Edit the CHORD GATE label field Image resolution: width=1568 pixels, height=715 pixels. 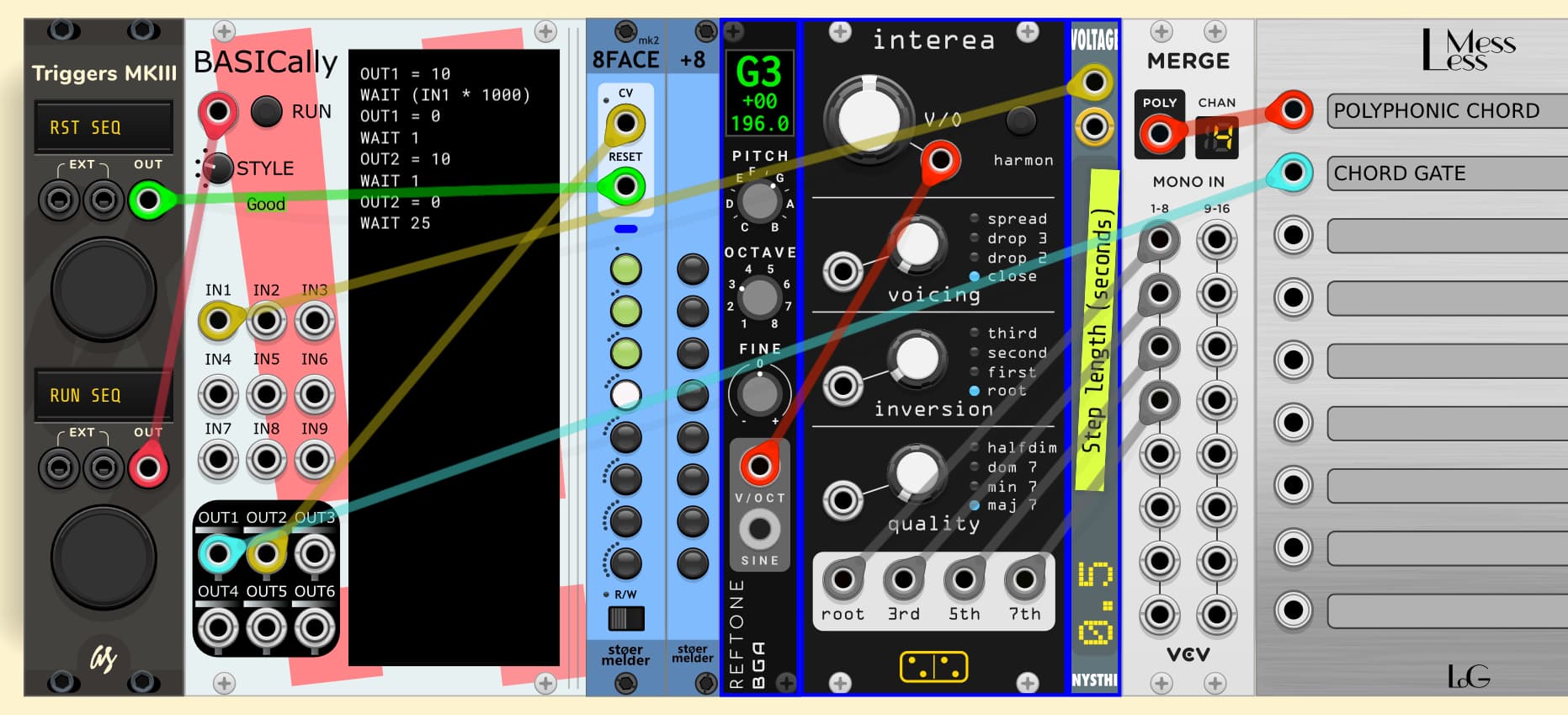1448,173
